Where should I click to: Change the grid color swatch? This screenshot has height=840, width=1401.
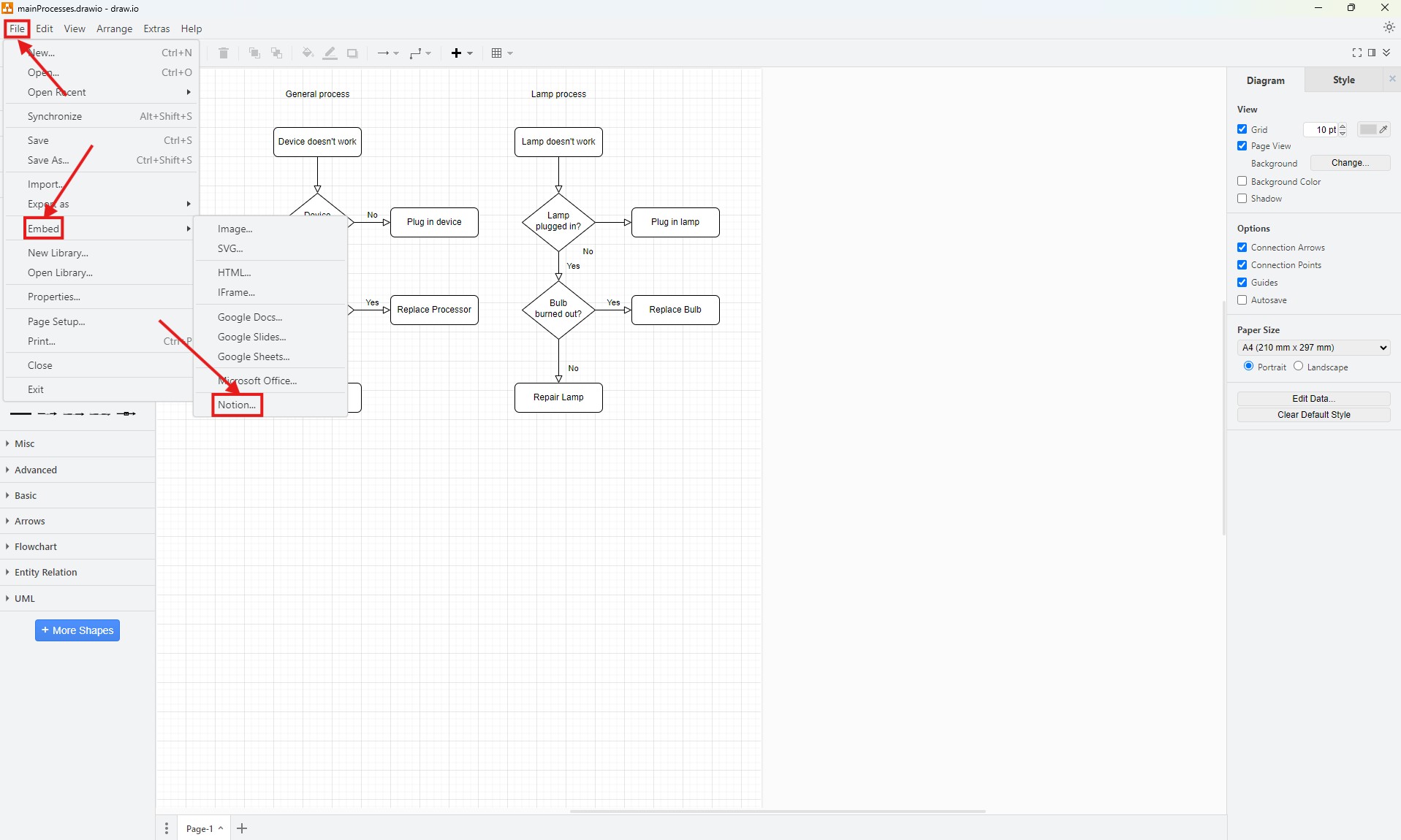(1368, 129)
